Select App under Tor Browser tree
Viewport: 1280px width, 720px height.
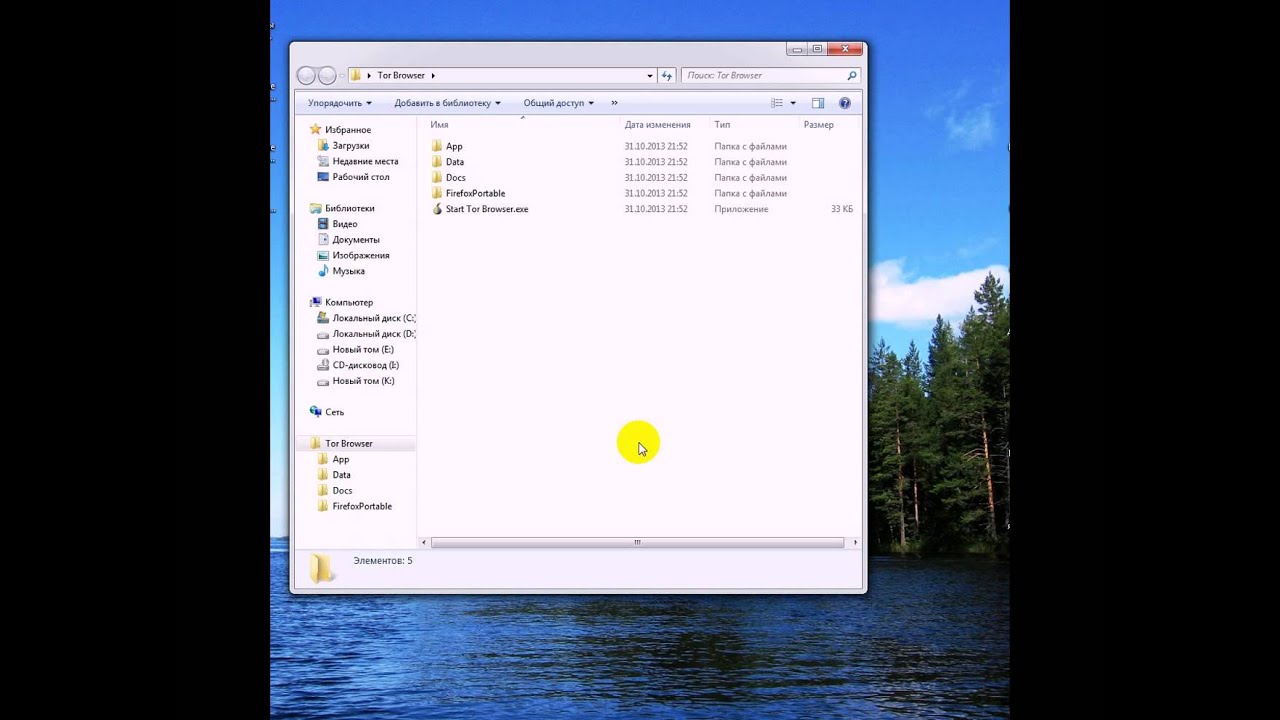click(x=341, y=459)
